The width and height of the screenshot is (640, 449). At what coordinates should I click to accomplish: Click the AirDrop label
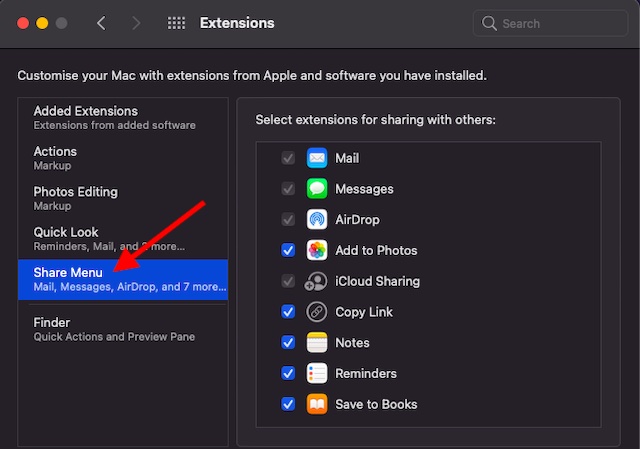coord(357,220)
